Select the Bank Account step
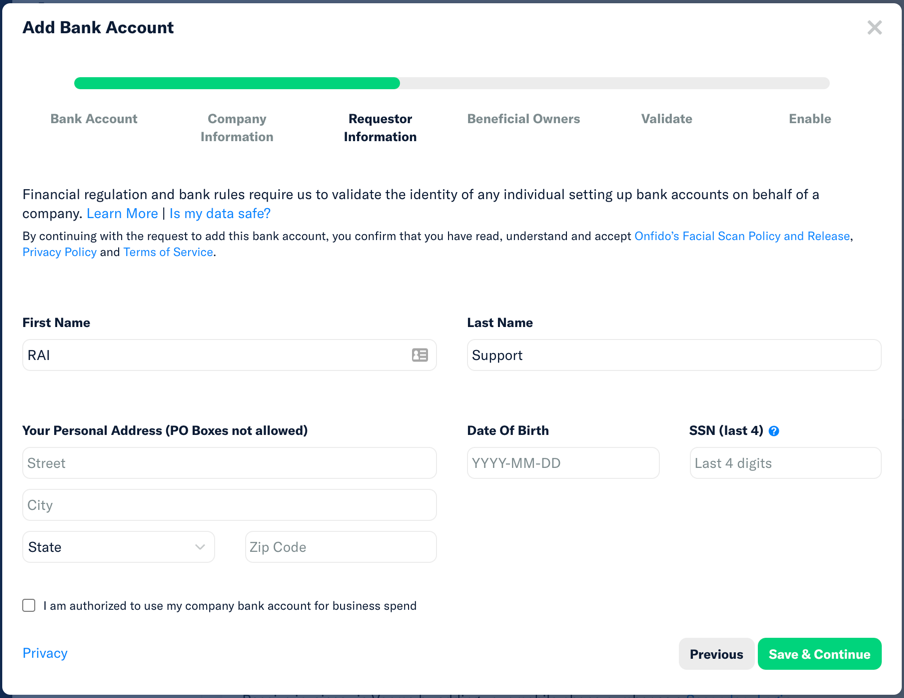 (93, 118)
